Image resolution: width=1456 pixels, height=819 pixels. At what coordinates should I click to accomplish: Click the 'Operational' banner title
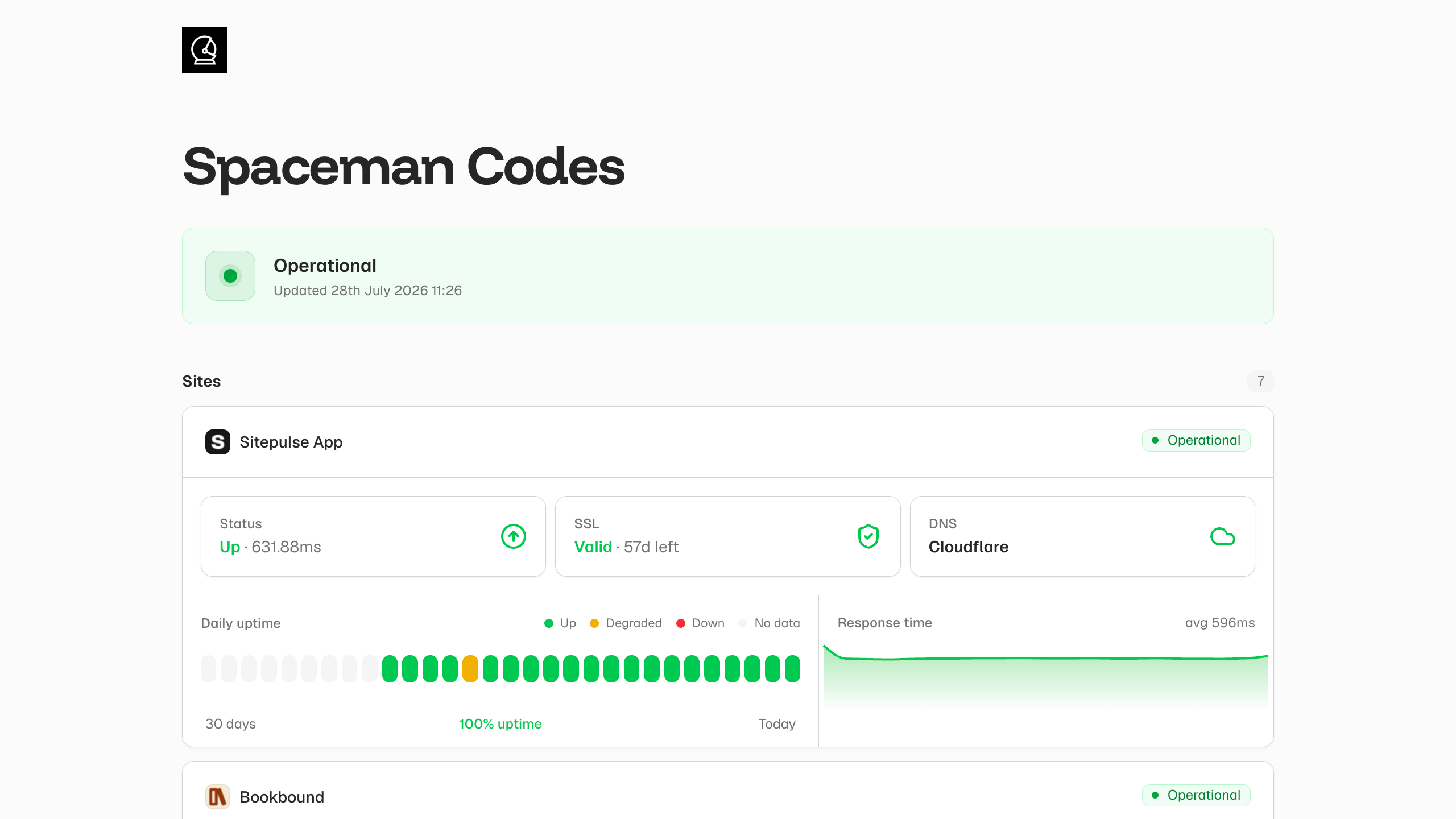click(325, 266)
